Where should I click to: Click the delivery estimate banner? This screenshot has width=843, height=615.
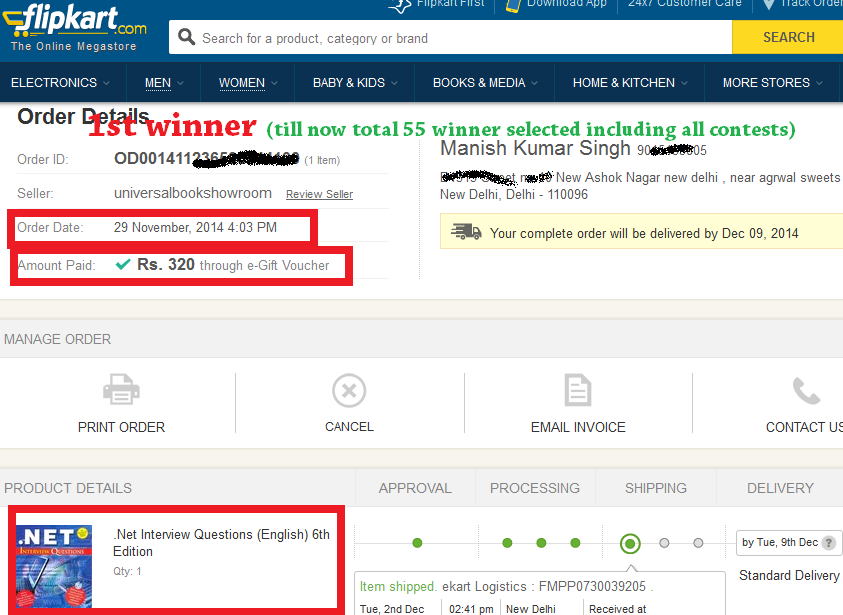641,231
